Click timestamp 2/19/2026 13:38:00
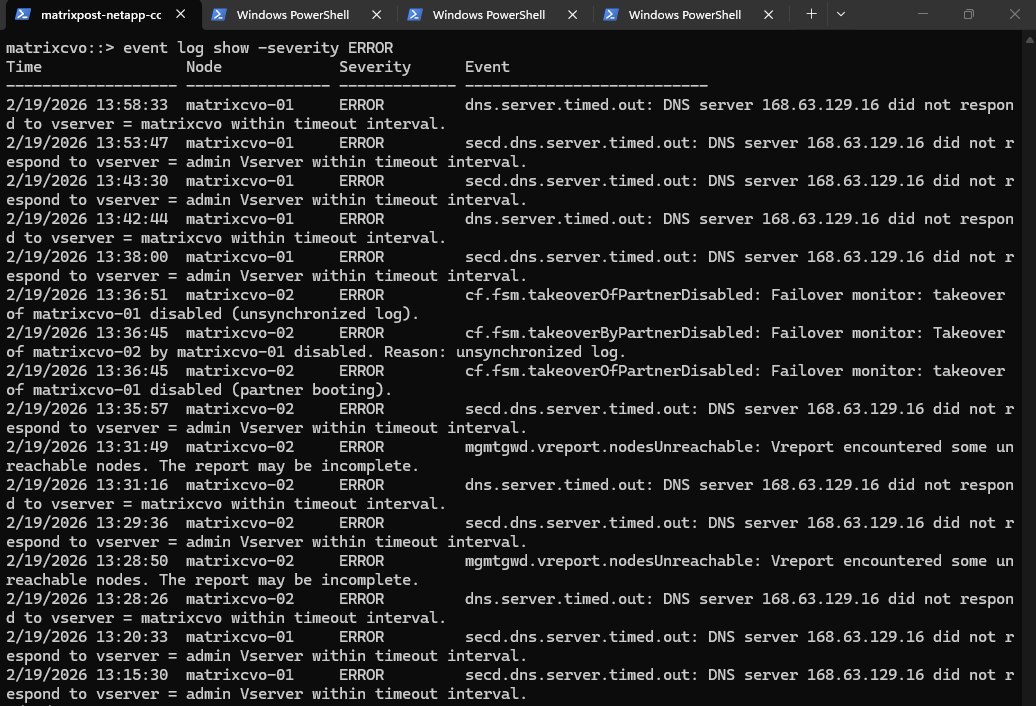Viewport: 1036px width, 706px height. tap(87, 257)
